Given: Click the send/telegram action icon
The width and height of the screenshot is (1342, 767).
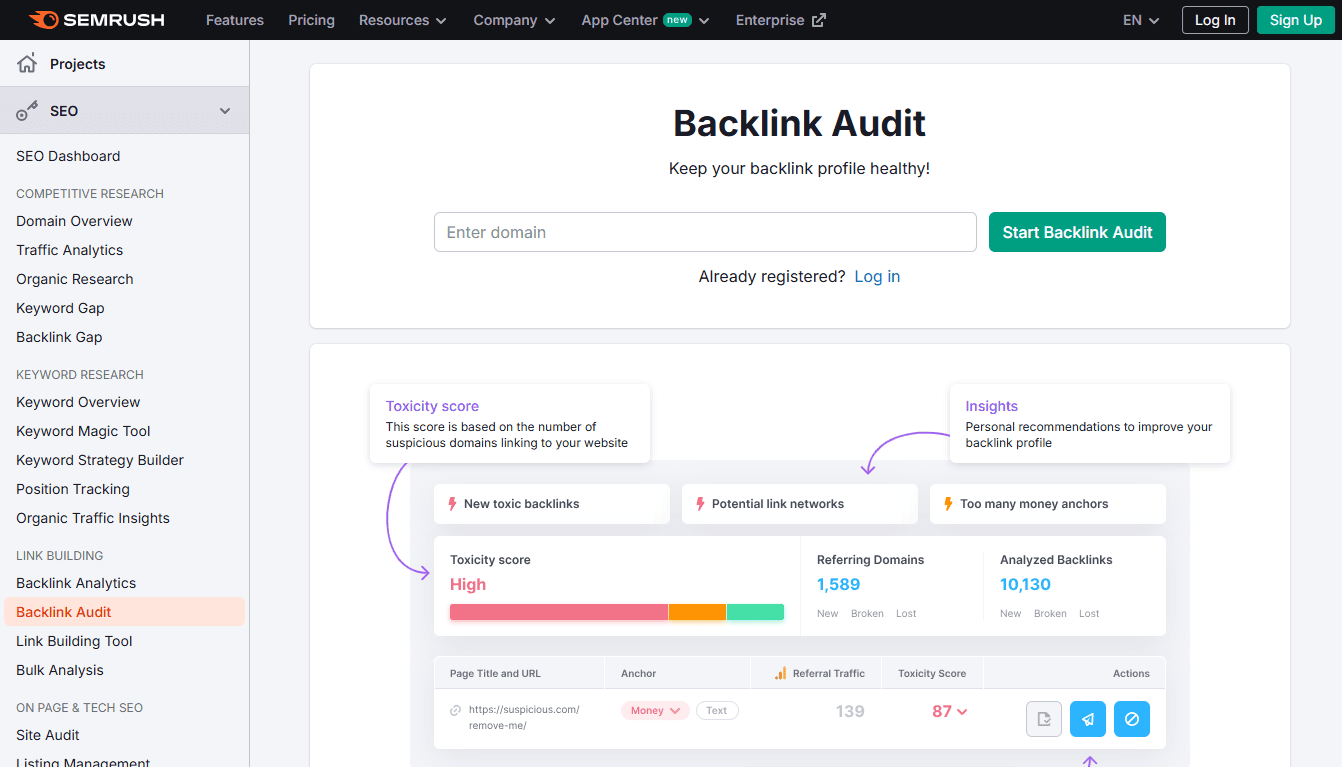Looking at the screenshot, I should pyautogui.click(x=1088, y=719).
